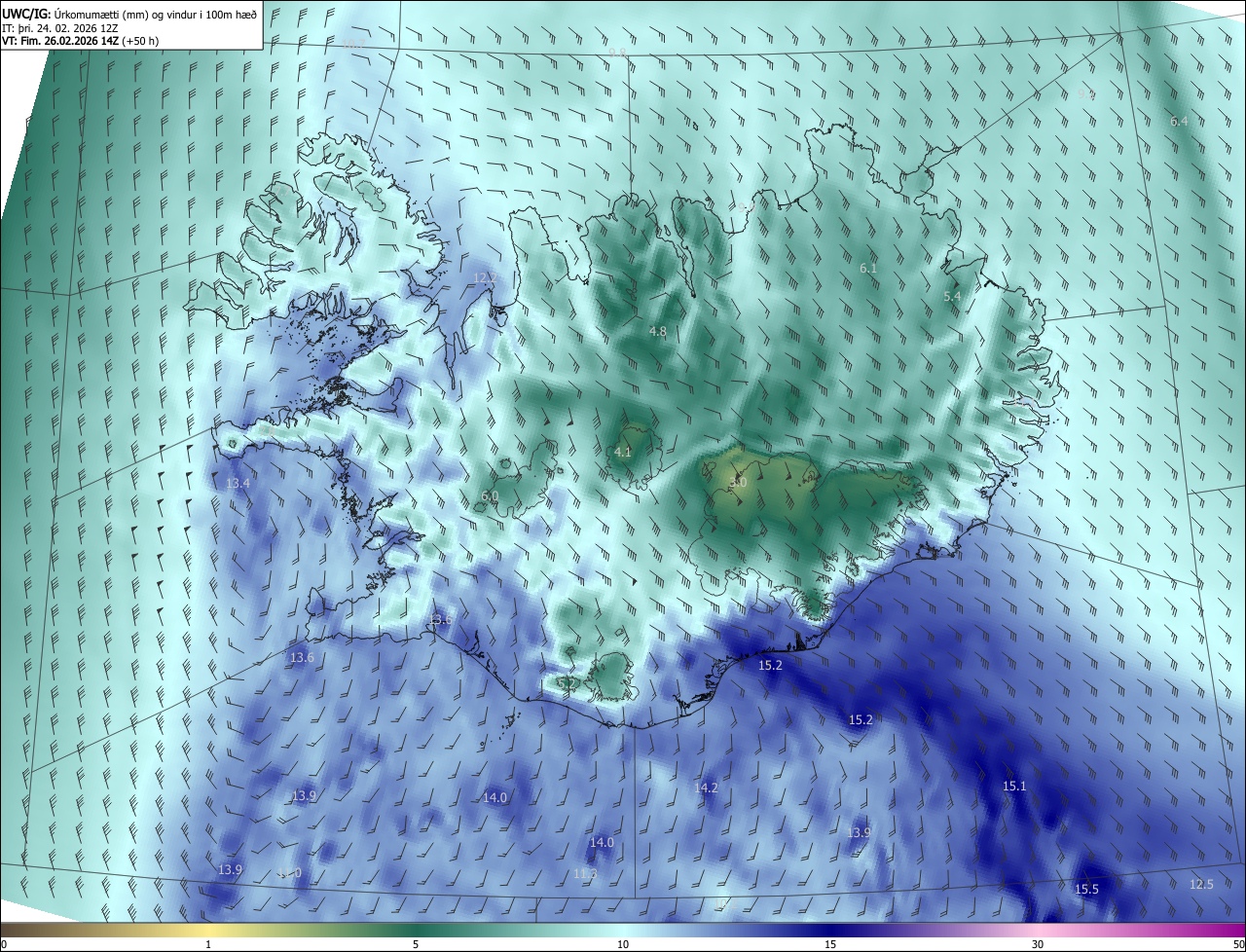Click the 14.2 value over the sea

coord(706,787)
